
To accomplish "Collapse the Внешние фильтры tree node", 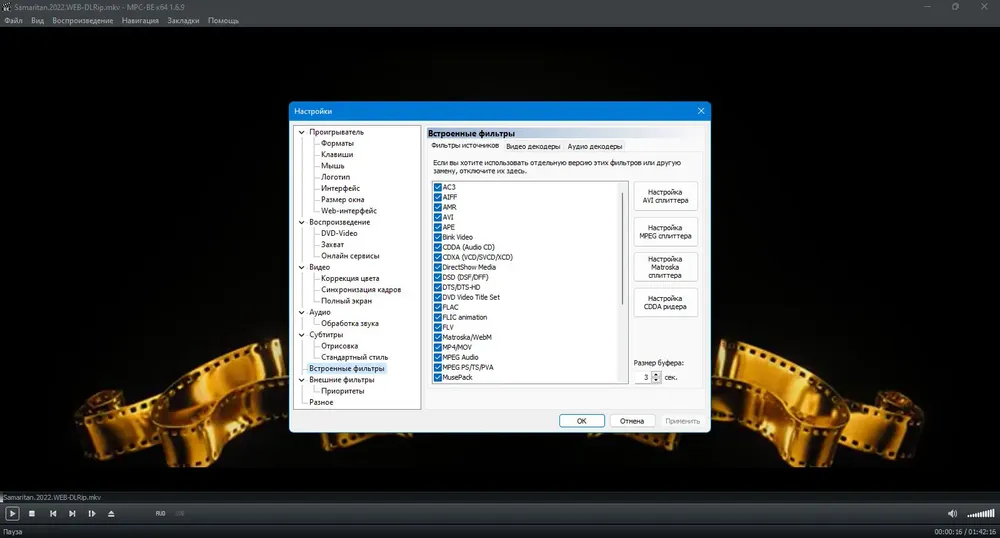I will click(x=302, y=380).
